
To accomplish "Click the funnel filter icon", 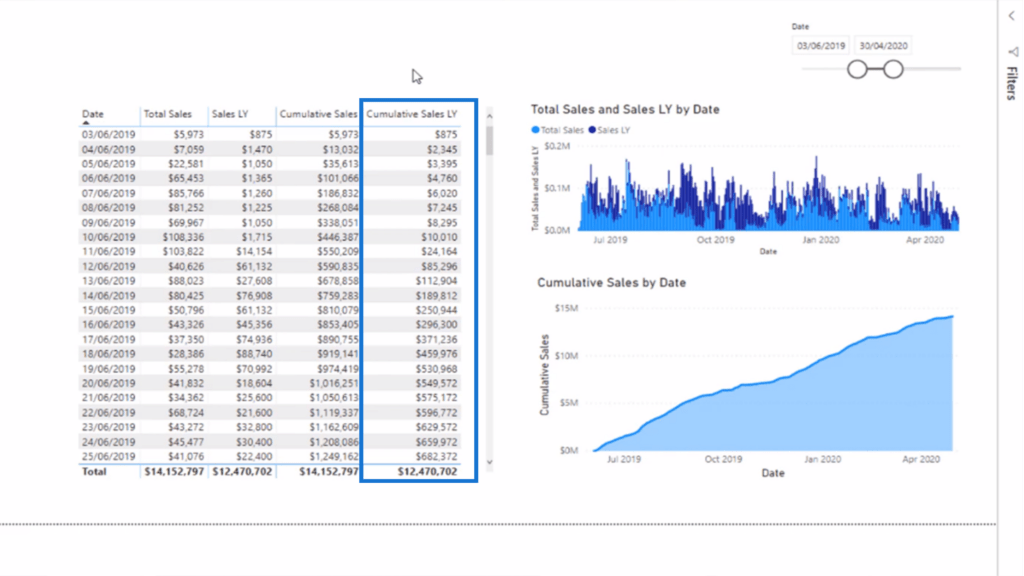I will (1011, 52).
